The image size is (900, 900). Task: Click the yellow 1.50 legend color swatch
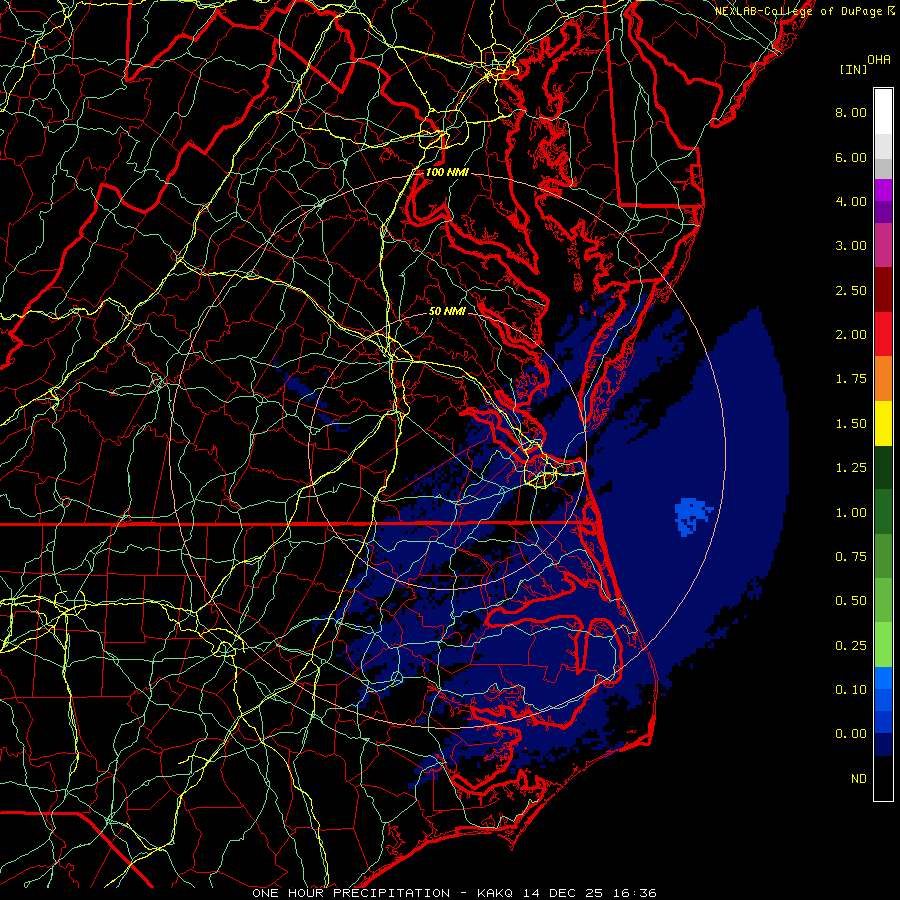click(x=883, y=423)
